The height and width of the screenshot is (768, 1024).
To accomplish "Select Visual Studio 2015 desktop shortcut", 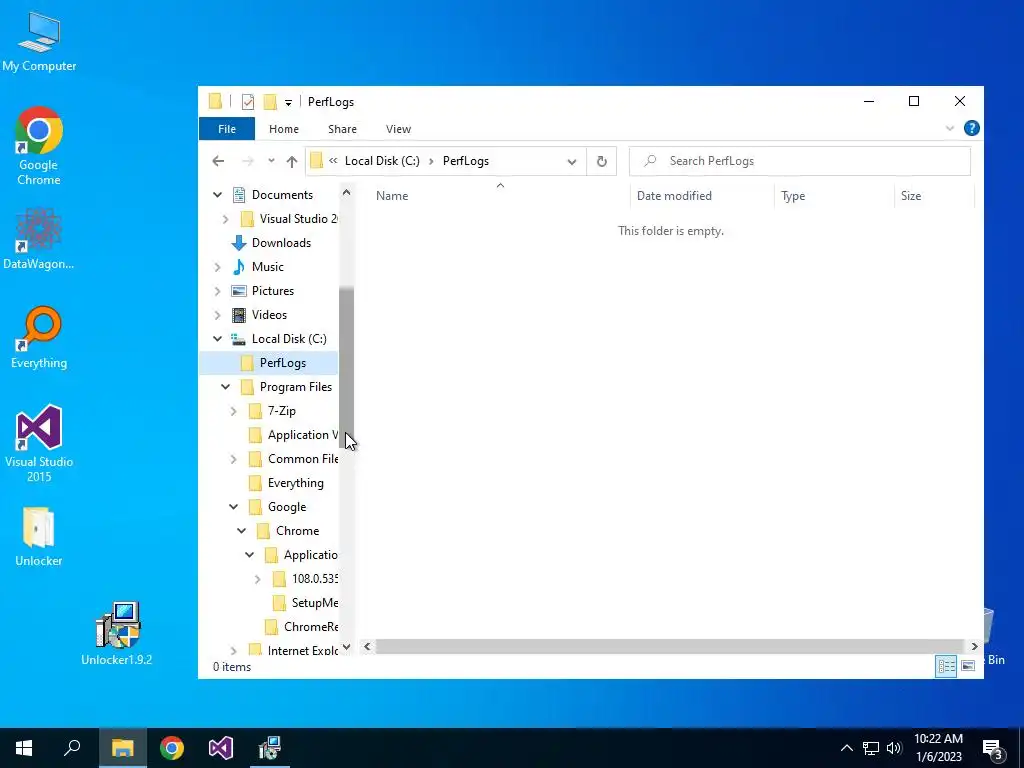I will coord(39,443).
